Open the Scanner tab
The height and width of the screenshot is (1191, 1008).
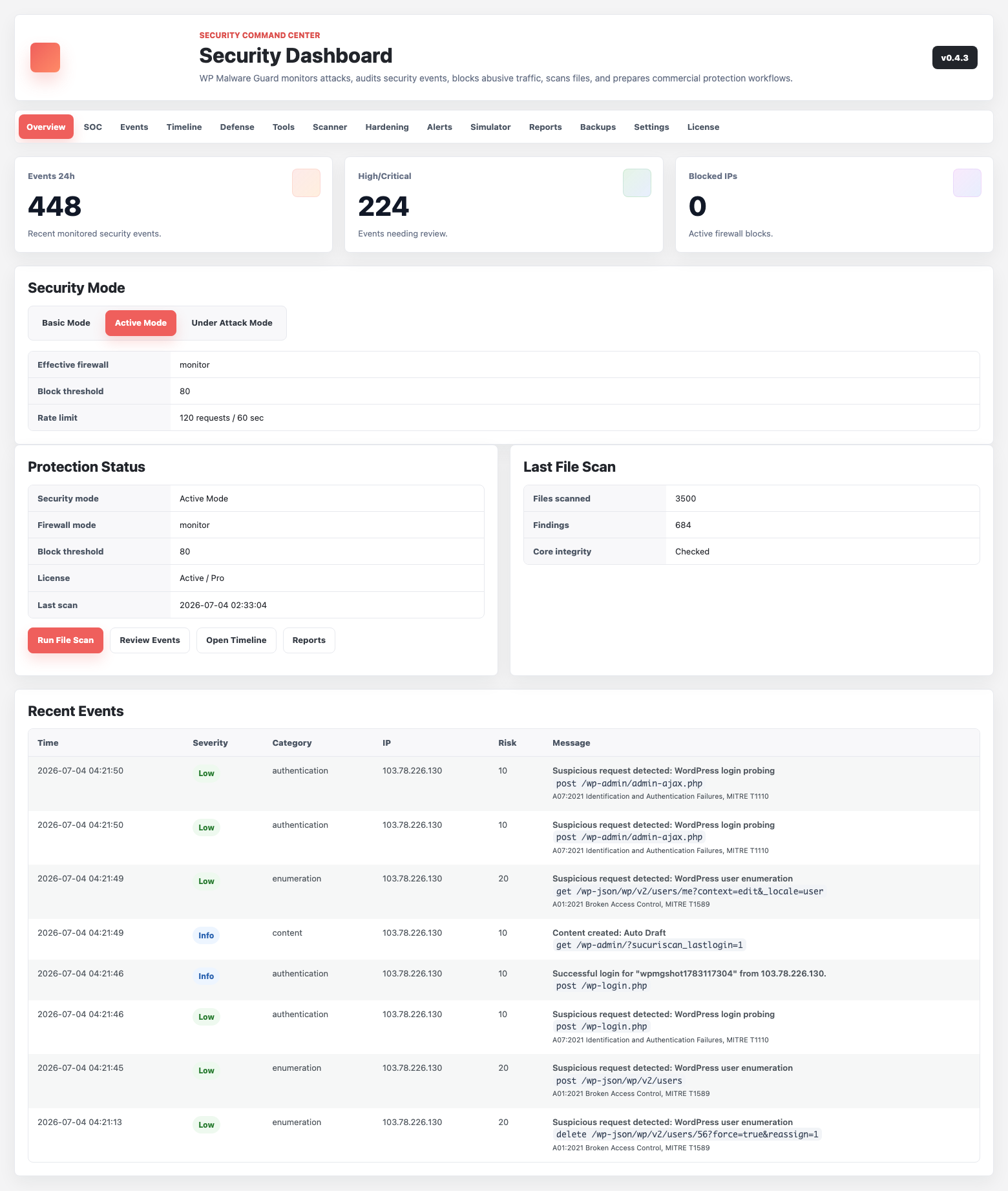(x=330, y=127)
